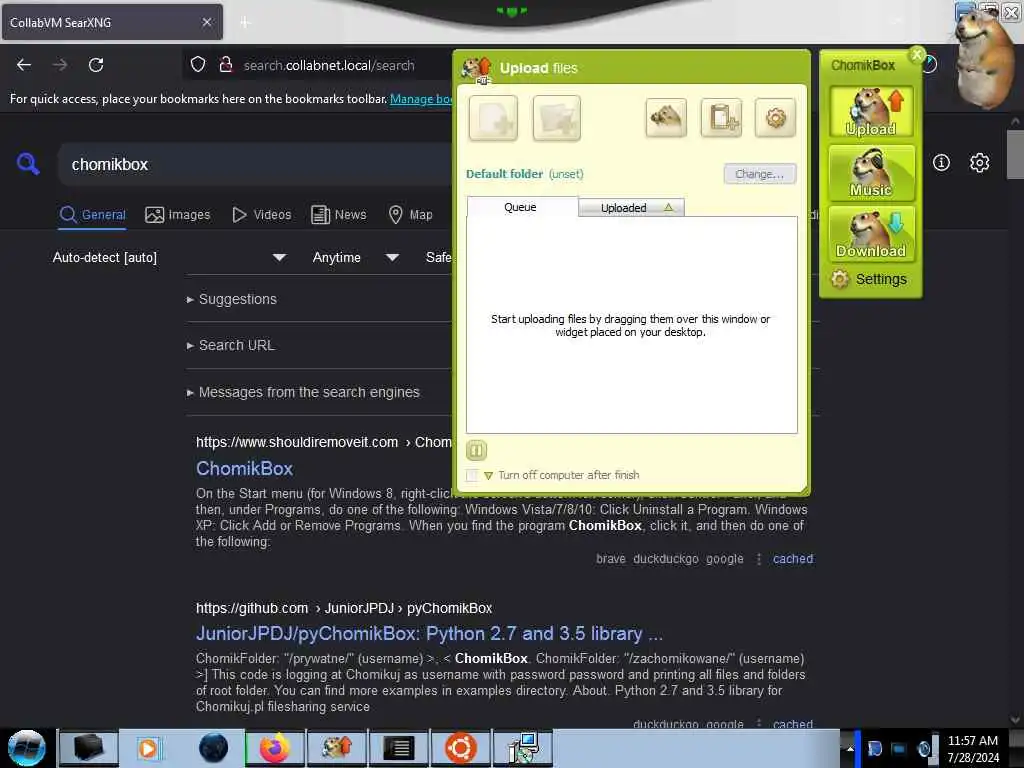Open SearXNG preferences gear icon
This screenshot has width=1024, height=768.
(979, 163)
